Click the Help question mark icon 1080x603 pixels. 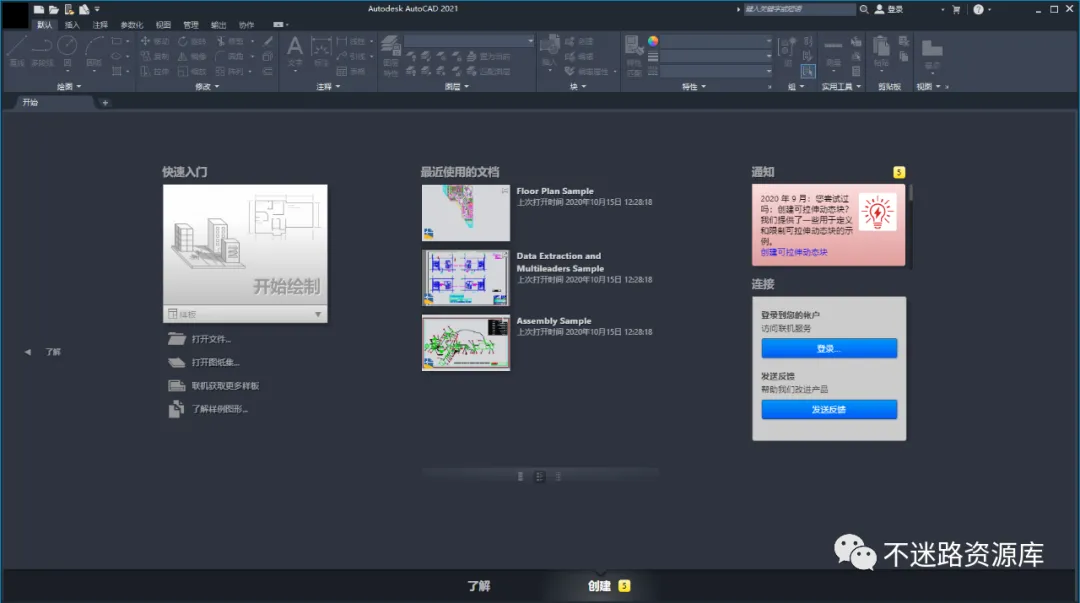978,9
